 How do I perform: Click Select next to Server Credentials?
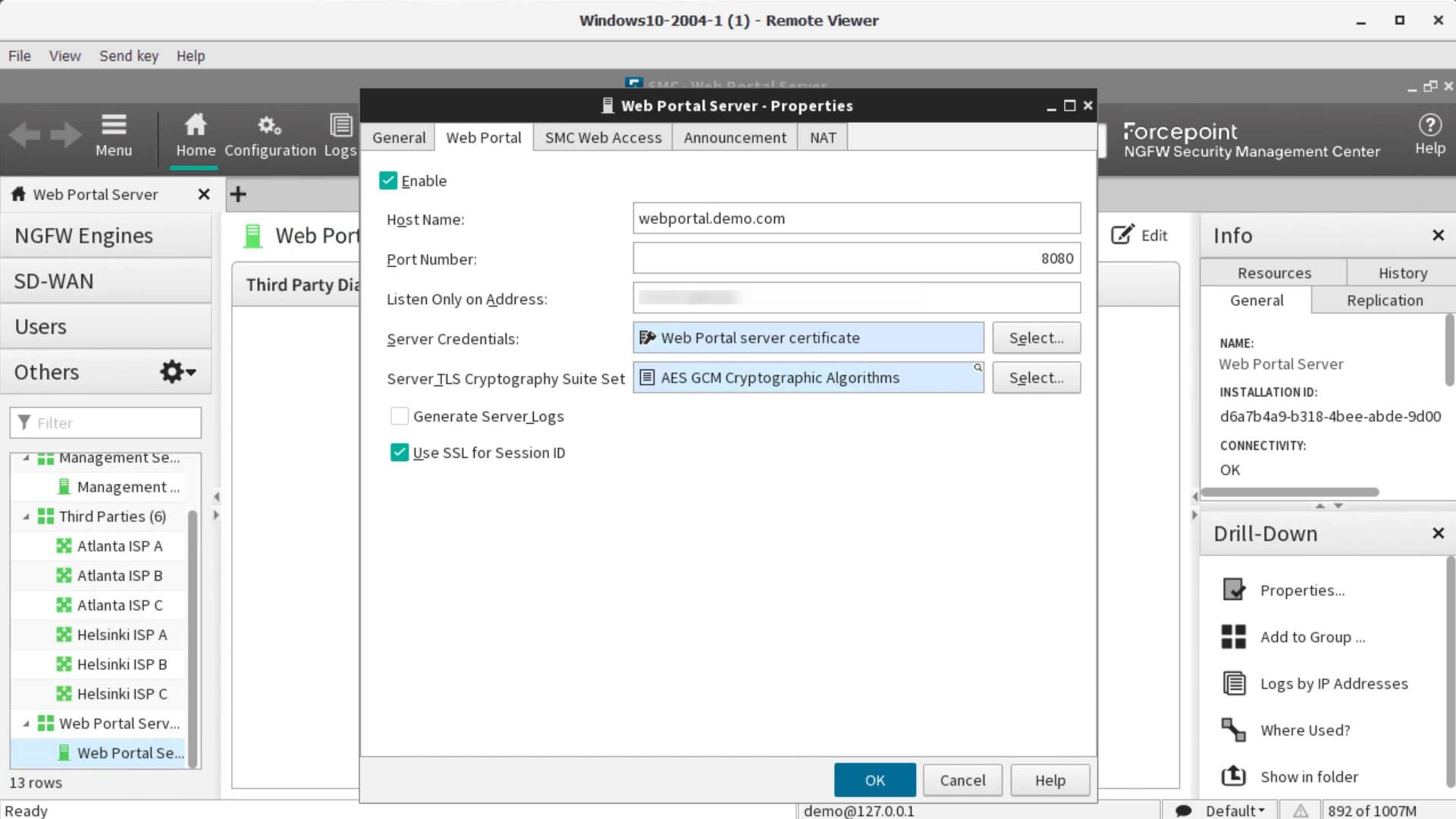click(x=1036, y=338)
